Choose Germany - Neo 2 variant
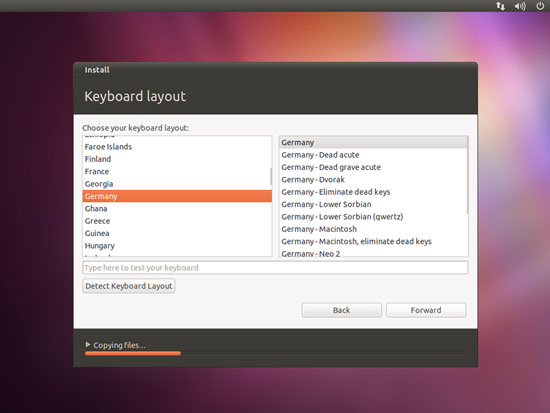This screenshot has width=550, height=413. pyautogui.click(x=373, y=253)
